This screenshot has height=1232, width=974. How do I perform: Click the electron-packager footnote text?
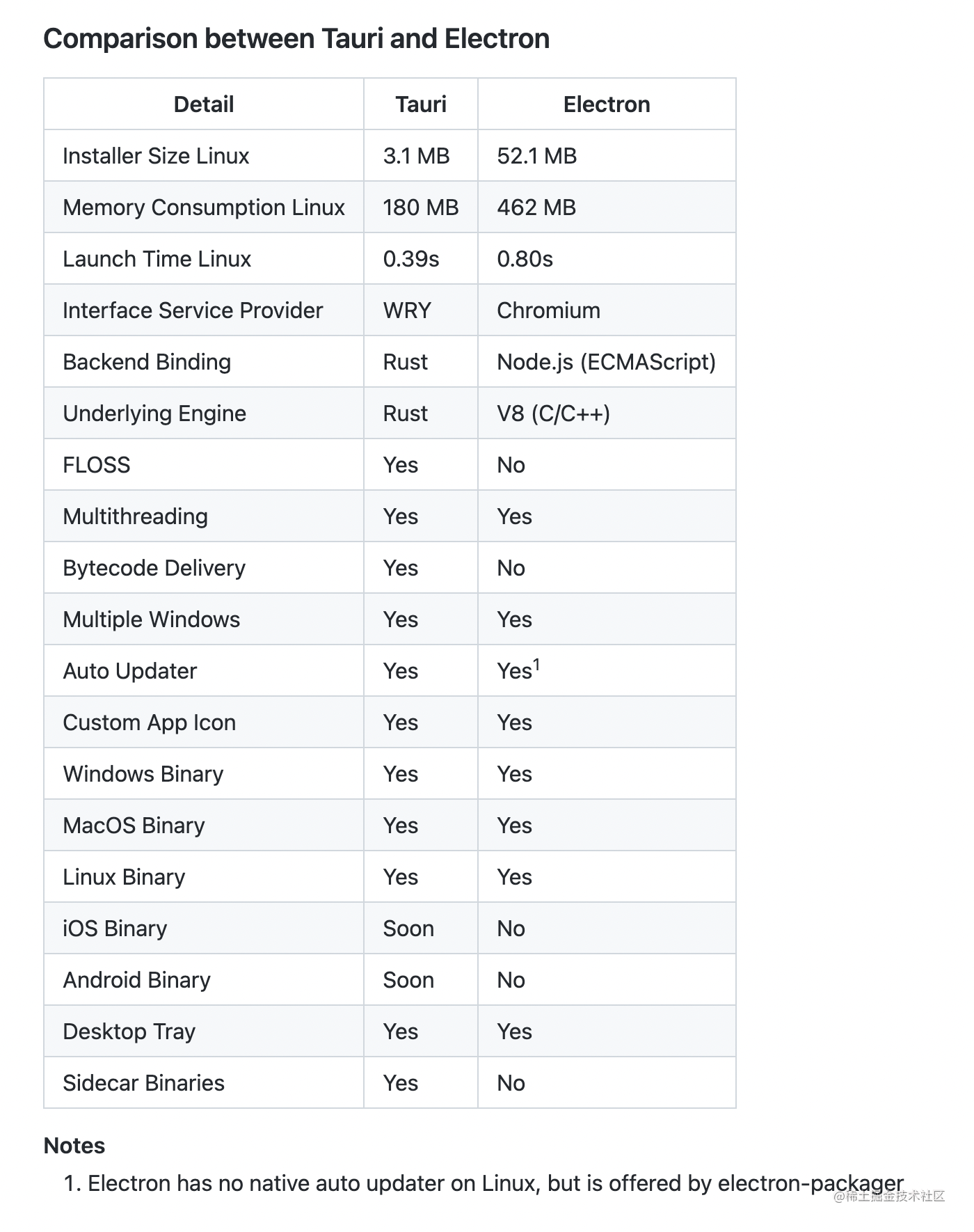coord(810,1183)
